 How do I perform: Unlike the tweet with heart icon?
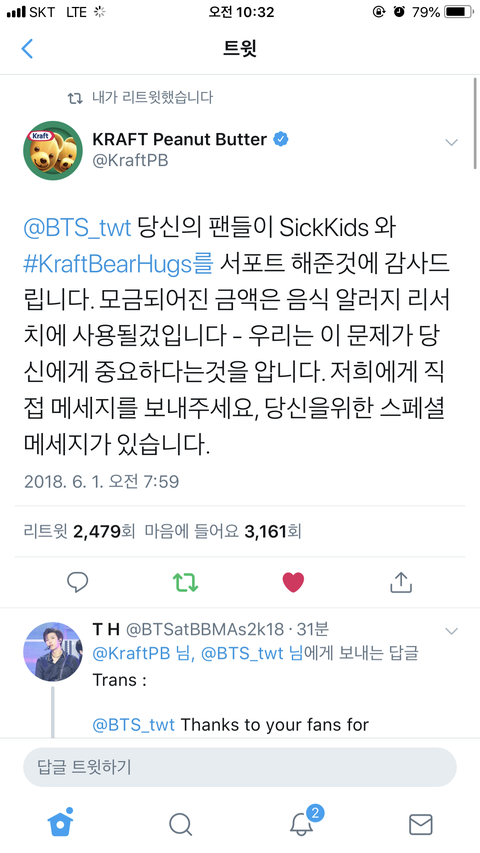(293, 582)
